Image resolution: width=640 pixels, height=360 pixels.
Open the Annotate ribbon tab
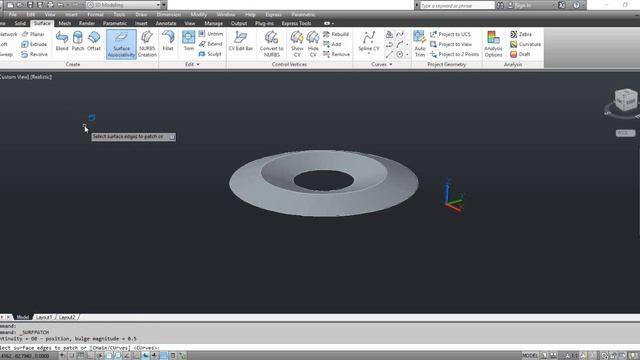click(x=166, y=23)
